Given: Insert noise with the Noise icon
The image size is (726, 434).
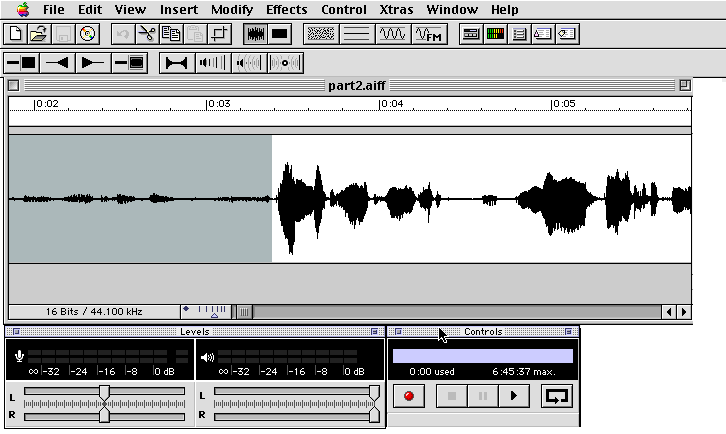Looking at the screenshot, I should (320, 34).
